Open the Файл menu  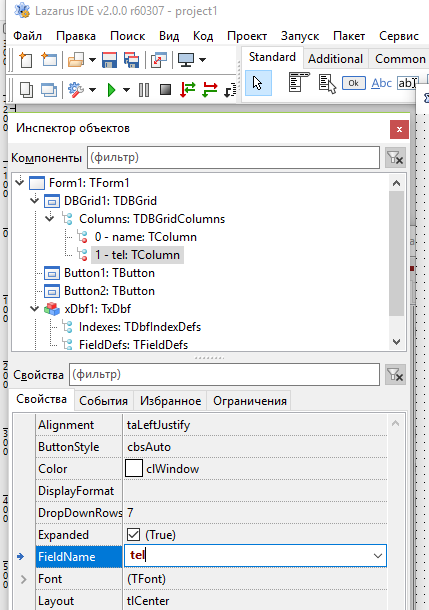[28, 36]
